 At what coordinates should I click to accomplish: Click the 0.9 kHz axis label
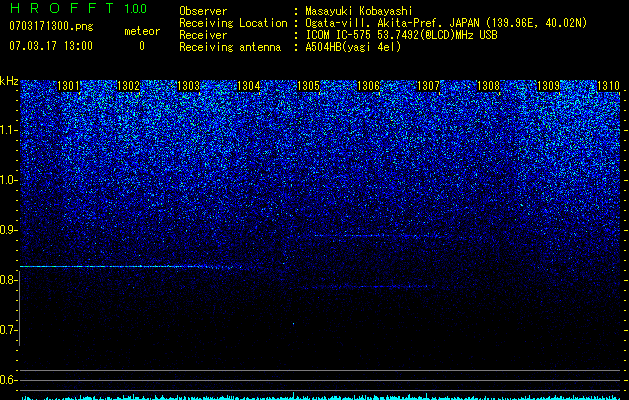click(x=9, y=230)
